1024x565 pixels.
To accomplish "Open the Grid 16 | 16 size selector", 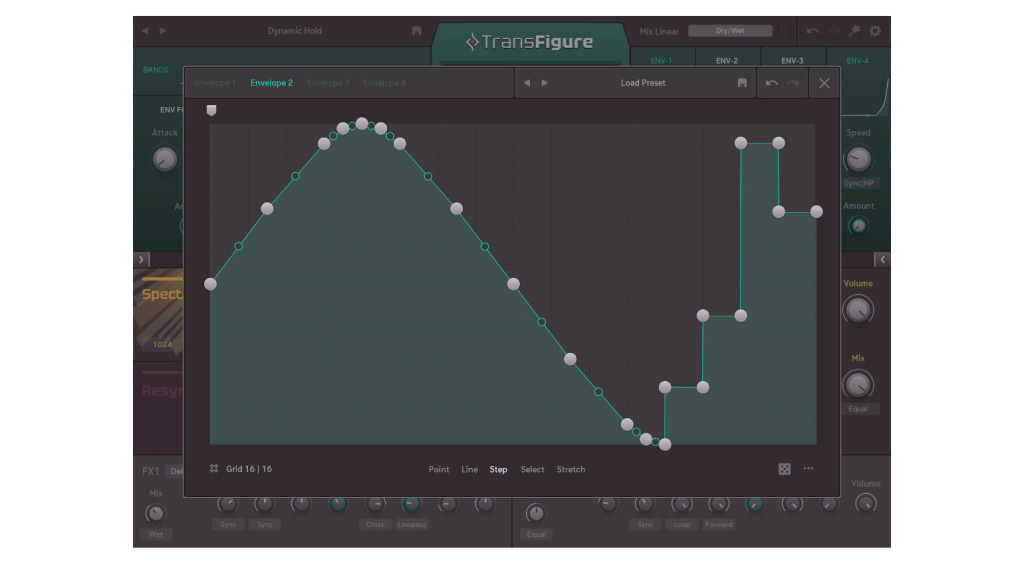I will [x=249, y=468].
